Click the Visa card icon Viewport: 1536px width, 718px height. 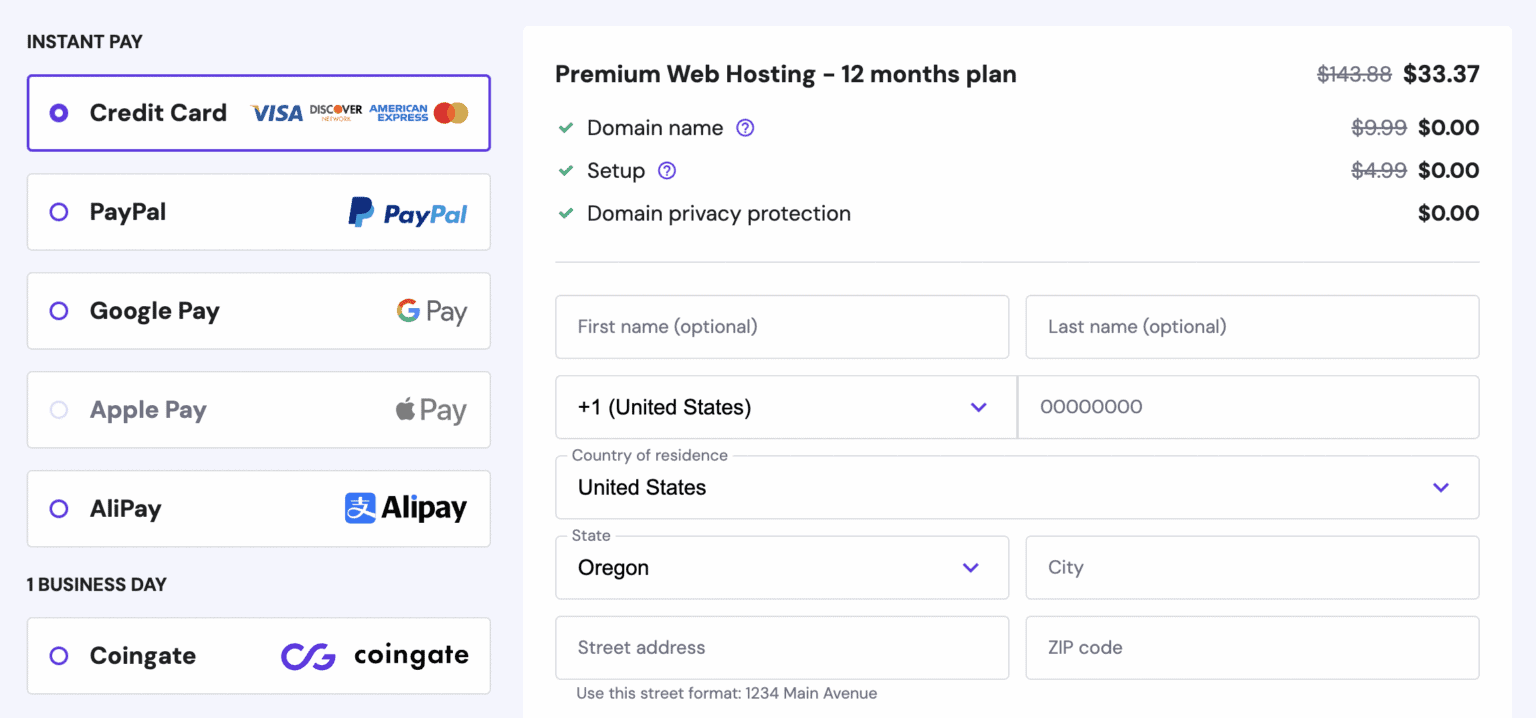click(x=277, y=113)
